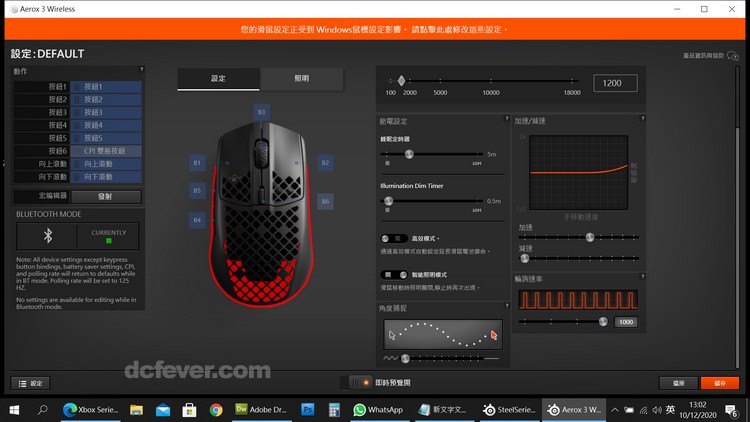Screen dimensions: 750x422
Task: Click help icon of the 角度捕捉 panel
Action: (507, 306)
